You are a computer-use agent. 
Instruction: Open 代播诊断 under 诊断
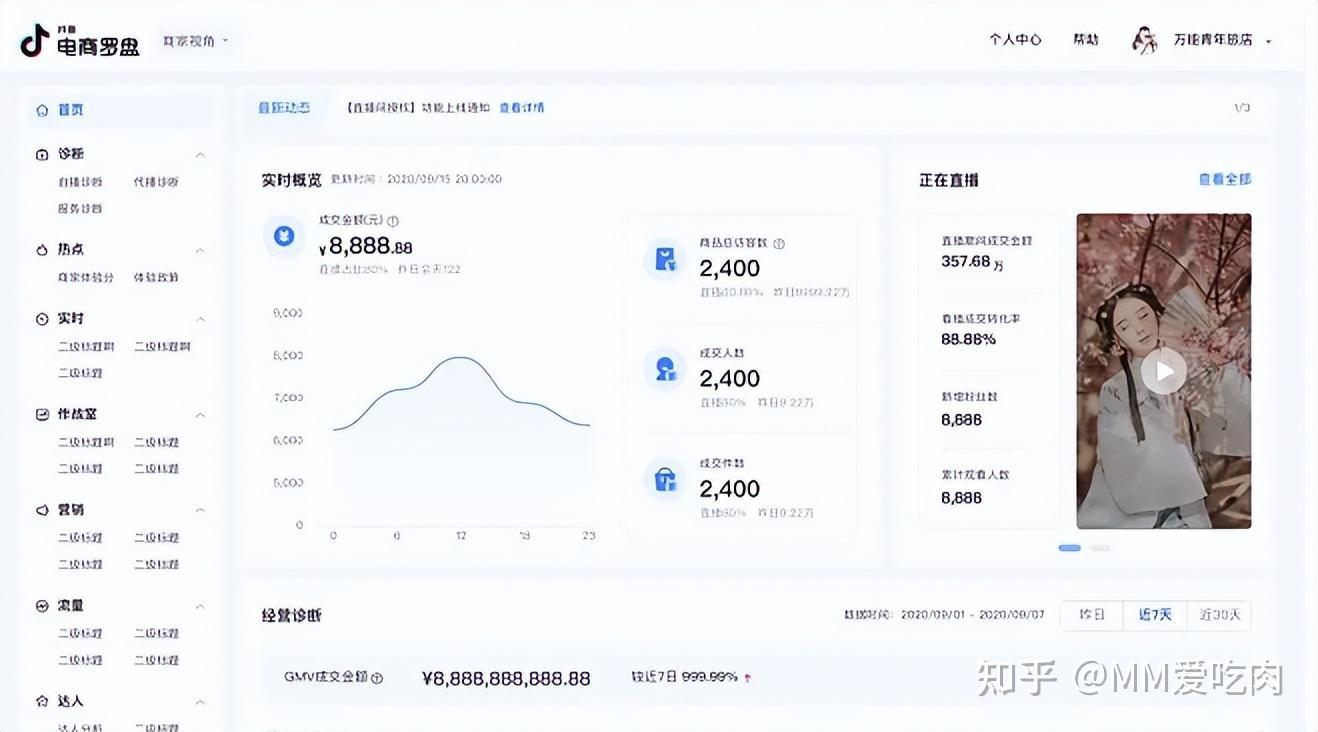click(x=156, y=182)
